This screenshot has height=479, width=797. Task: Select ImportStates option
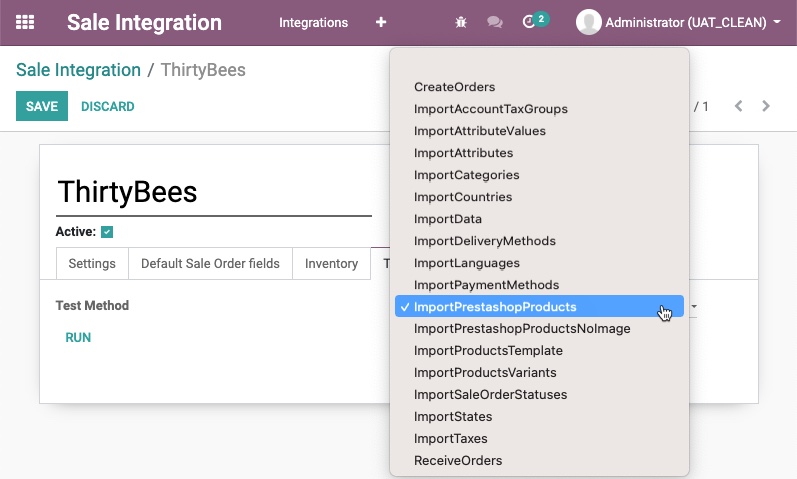pyautogui.click(x=539, y=416)
